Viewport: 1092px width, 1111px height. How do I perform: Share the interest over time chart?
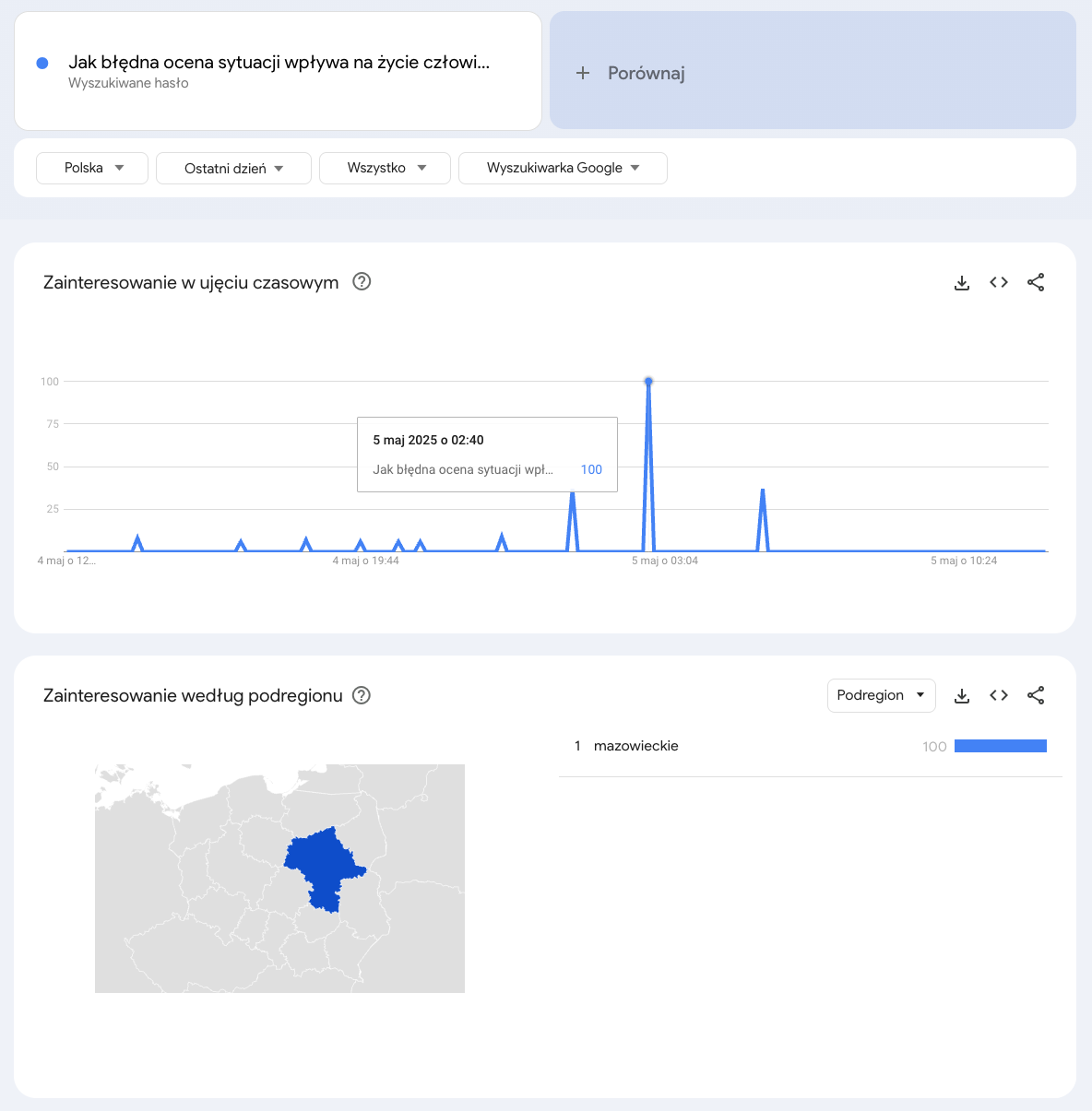1036,283
